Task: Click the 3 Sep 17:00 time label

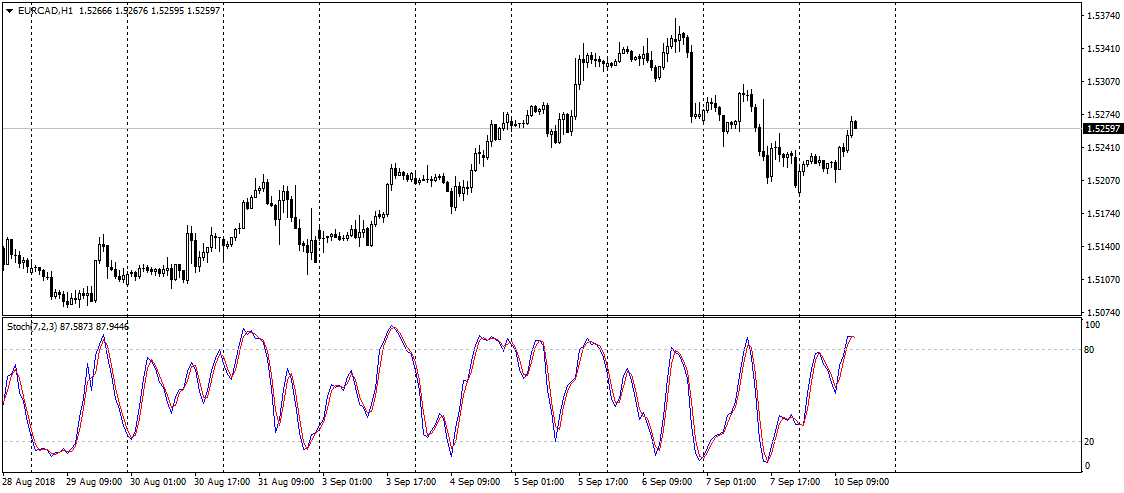Action: pos(411,482)
